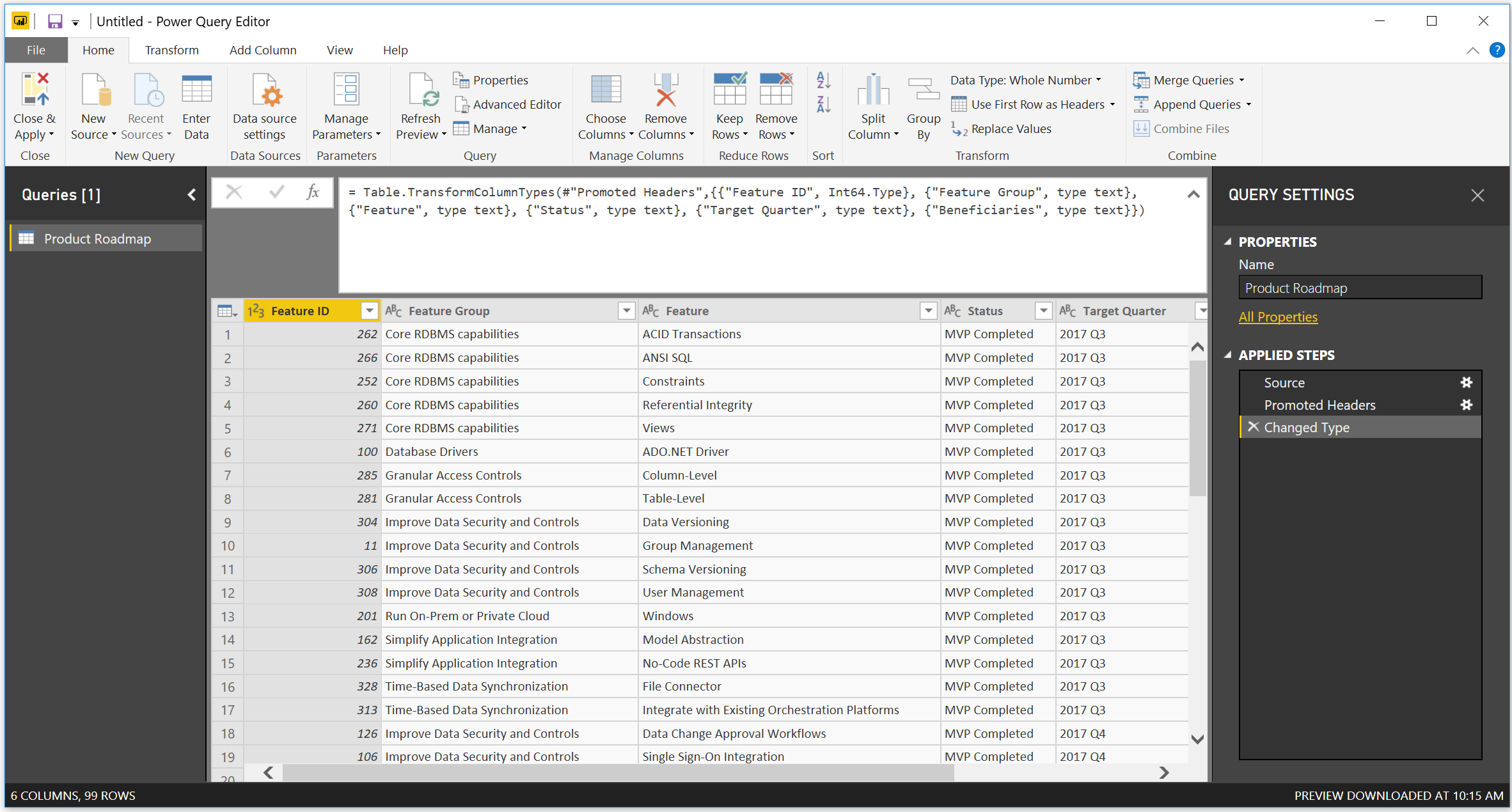Click the Close & Apply icon

[x=35, y=90]
